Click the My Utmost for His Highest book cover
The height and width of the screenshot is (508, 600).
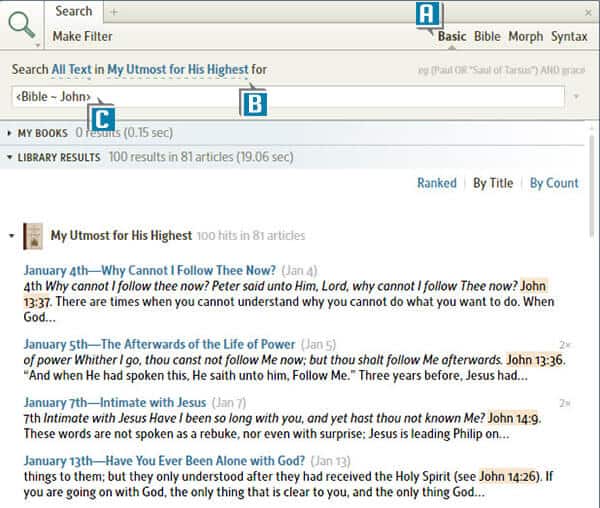pyautogui.click(x=33, y=236)
